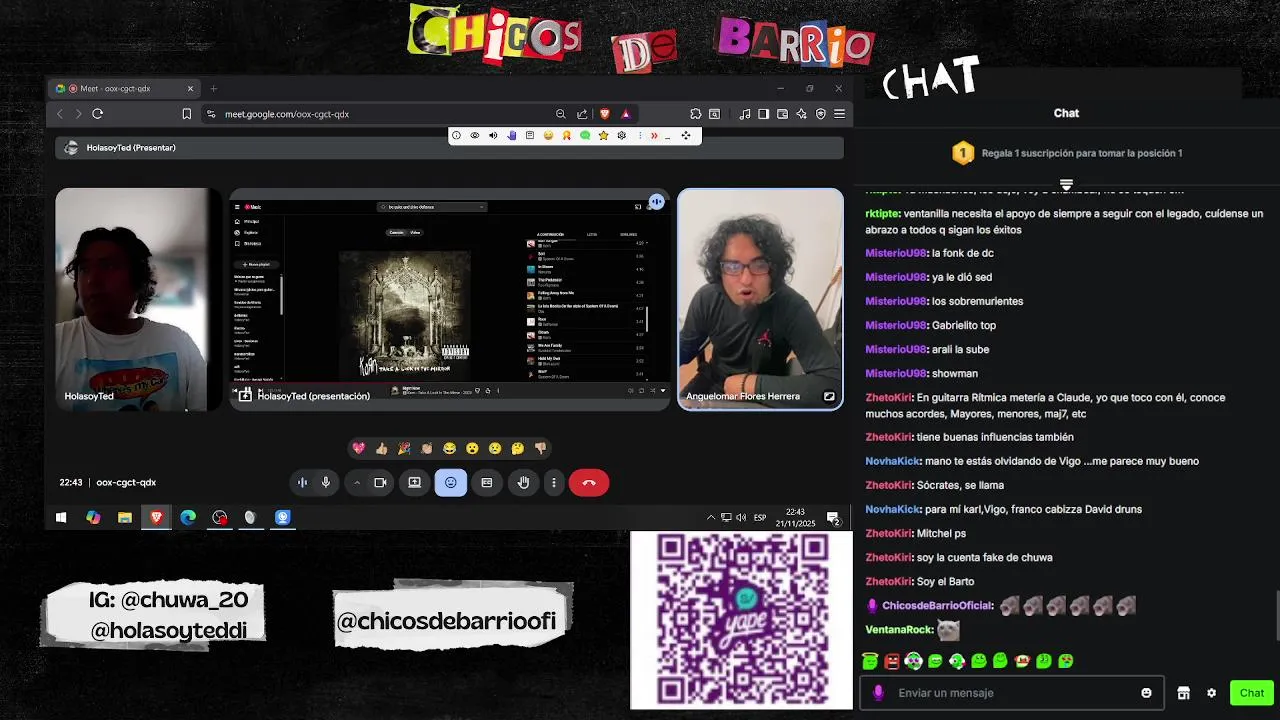1280x720 pixels.
Task: Click the Chat header tab
Action: click(x=1066, y=113)
